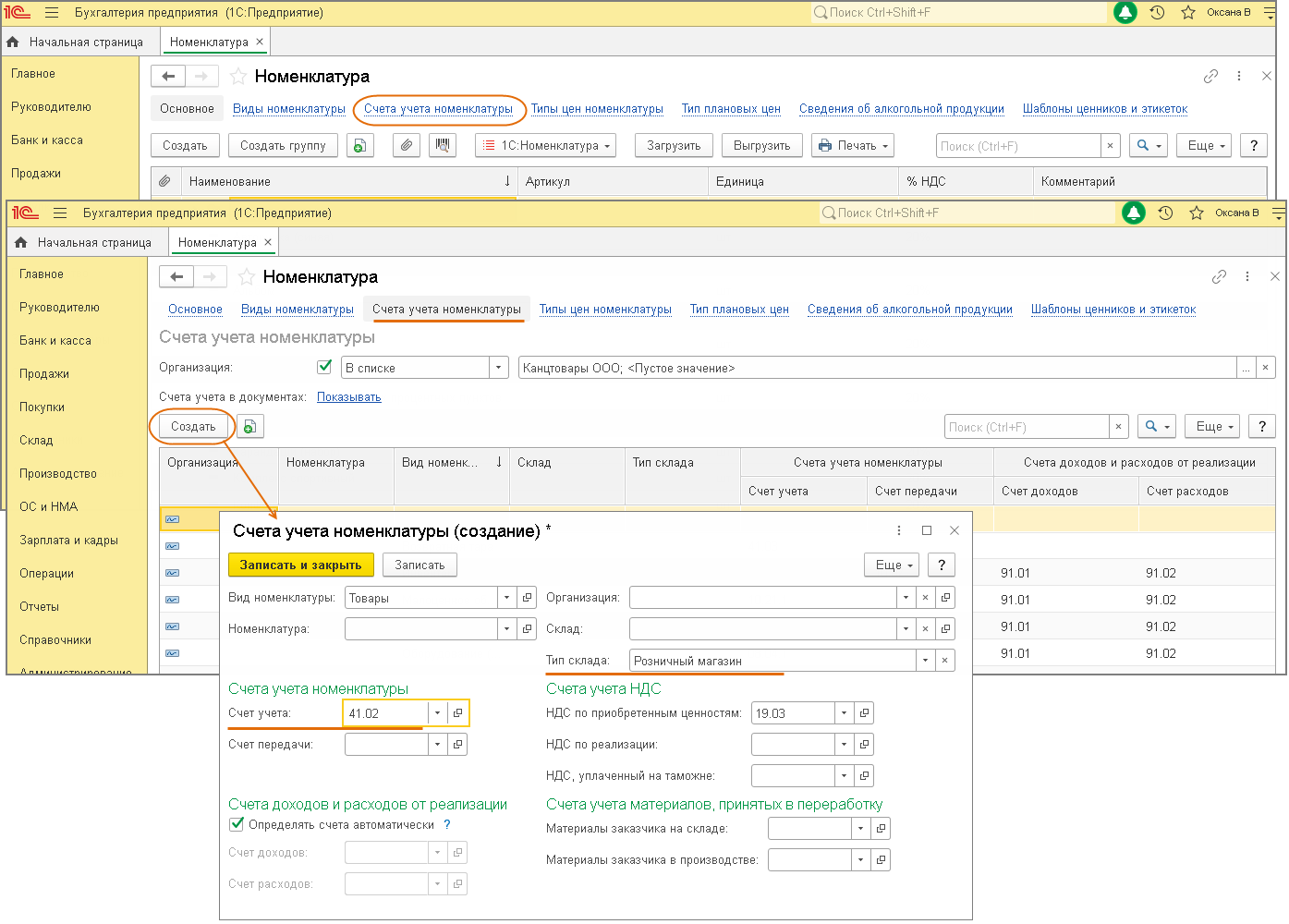Open more options dots in dialog title
The height and width of the screenshot is (924, 1289).
point(899,530)
